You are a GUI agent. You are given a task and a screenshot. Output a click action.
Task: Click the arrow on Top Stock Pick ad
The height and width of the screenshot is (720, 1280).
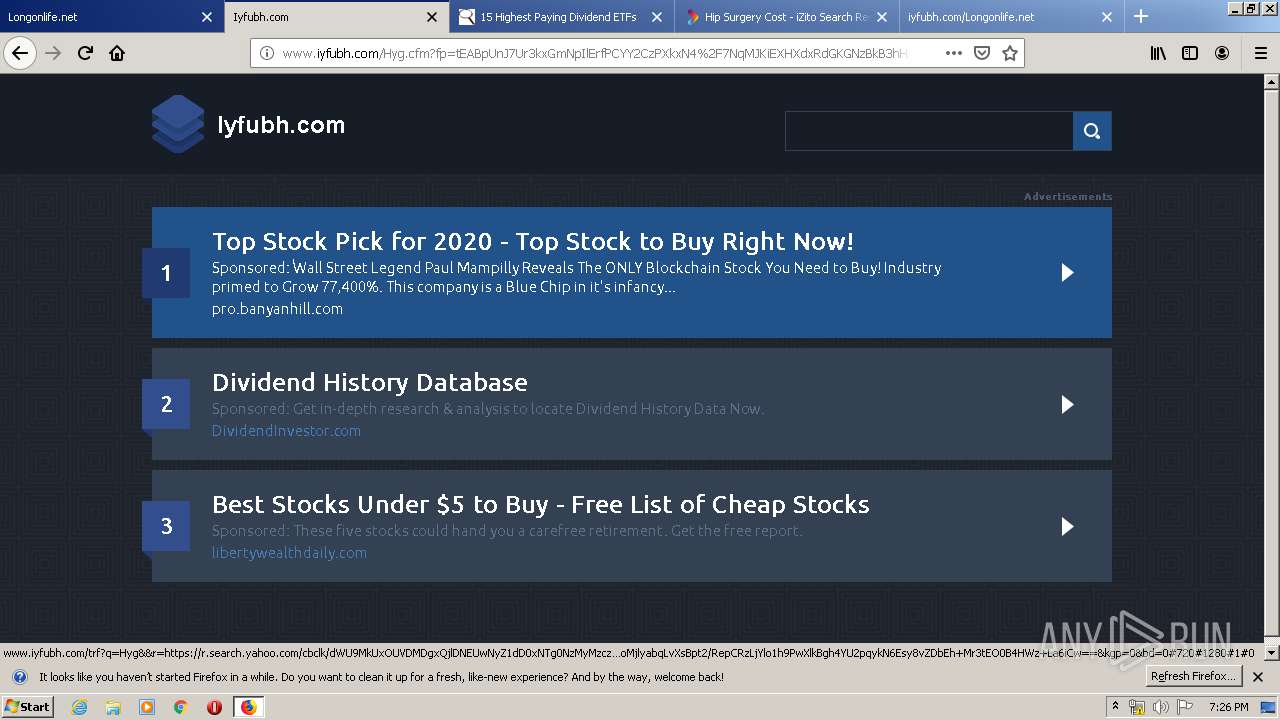(1067, 272)
